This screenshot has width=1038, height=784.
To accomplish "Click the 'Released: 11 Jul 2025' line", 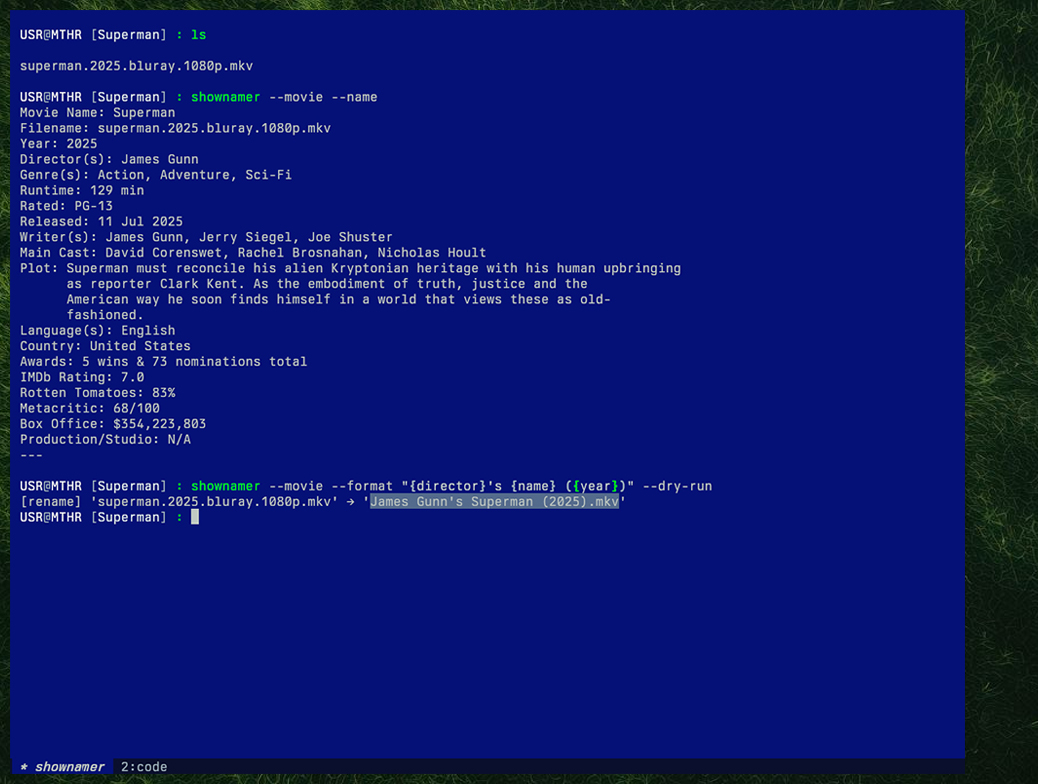I will click(x=101, y=222).
